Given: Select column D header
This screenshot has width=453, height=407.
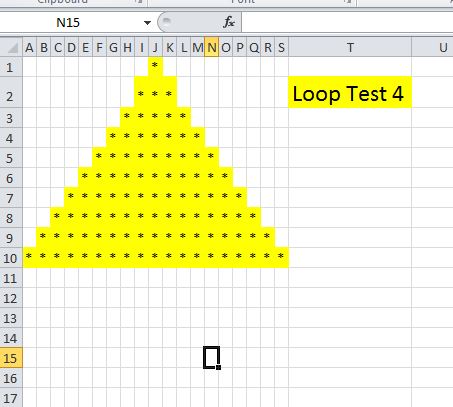Looking at the screenshot, I should coord(71,48).
